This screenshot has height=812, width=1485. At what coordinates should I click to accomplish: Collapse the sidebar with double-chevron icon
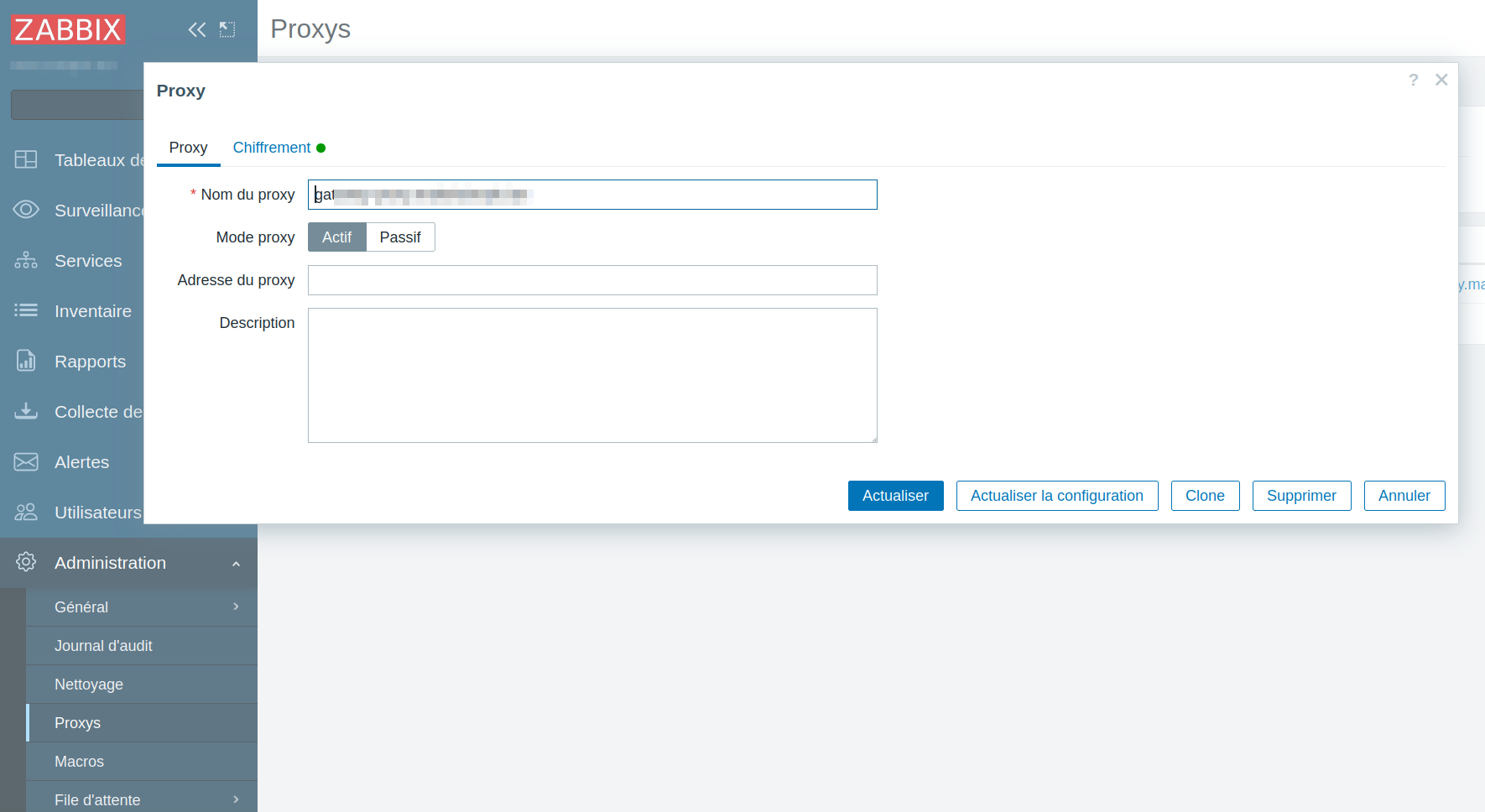click(x=196, y=30)
